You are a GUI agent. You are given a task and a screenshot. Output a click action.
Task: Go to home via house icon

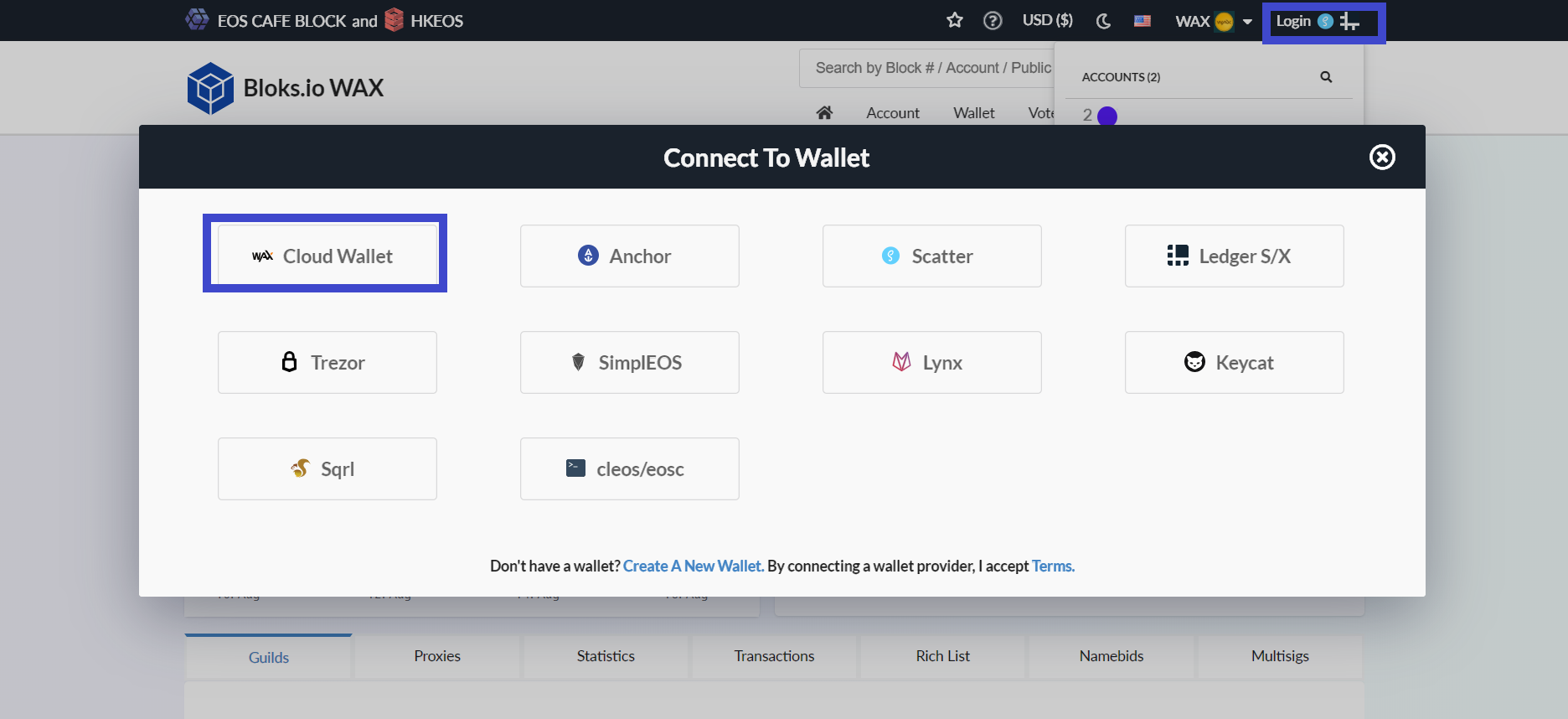[824, 112]
